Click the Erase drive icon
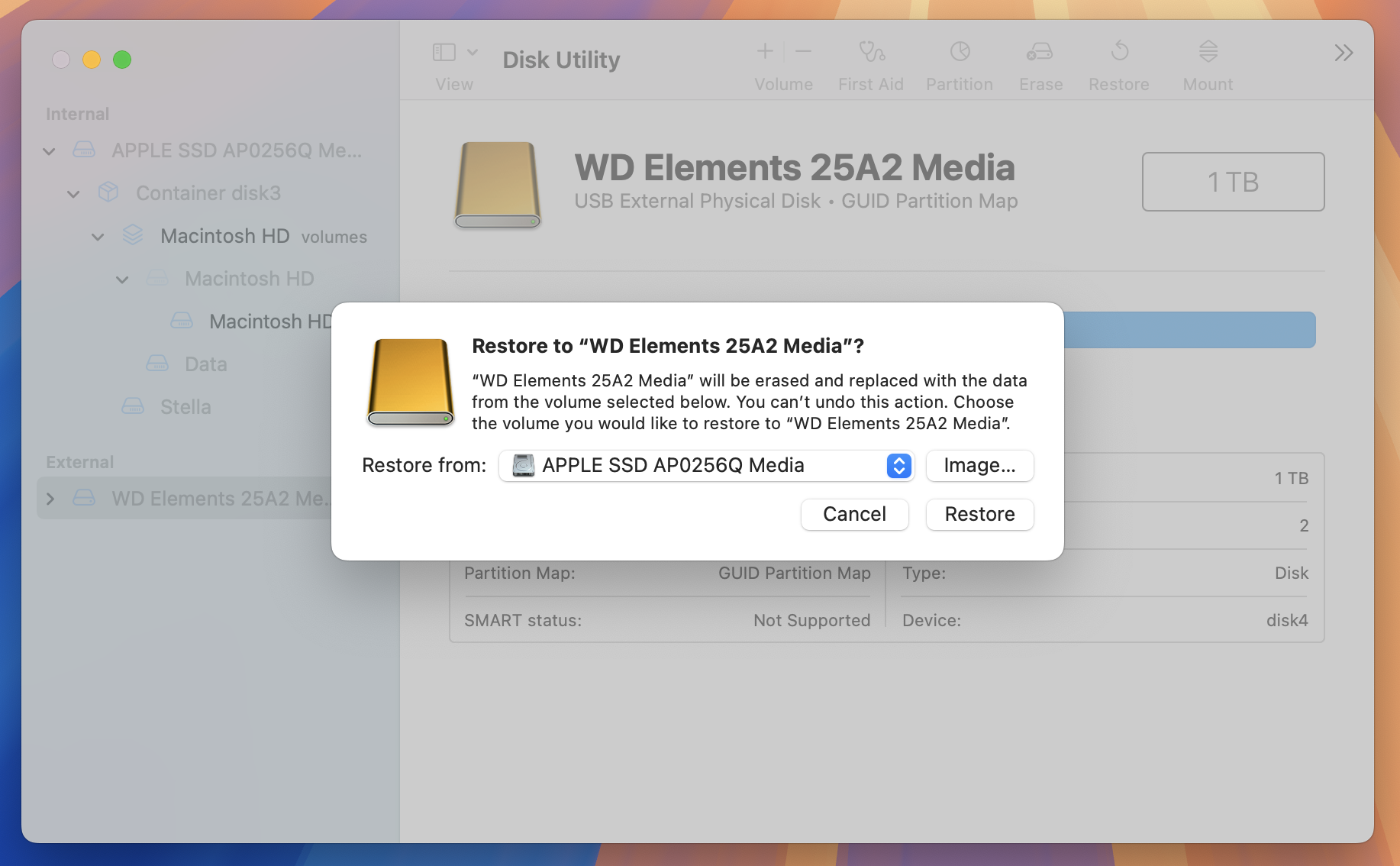Viewport: 1400px width, 866px height. click(x=1040, y=51)
